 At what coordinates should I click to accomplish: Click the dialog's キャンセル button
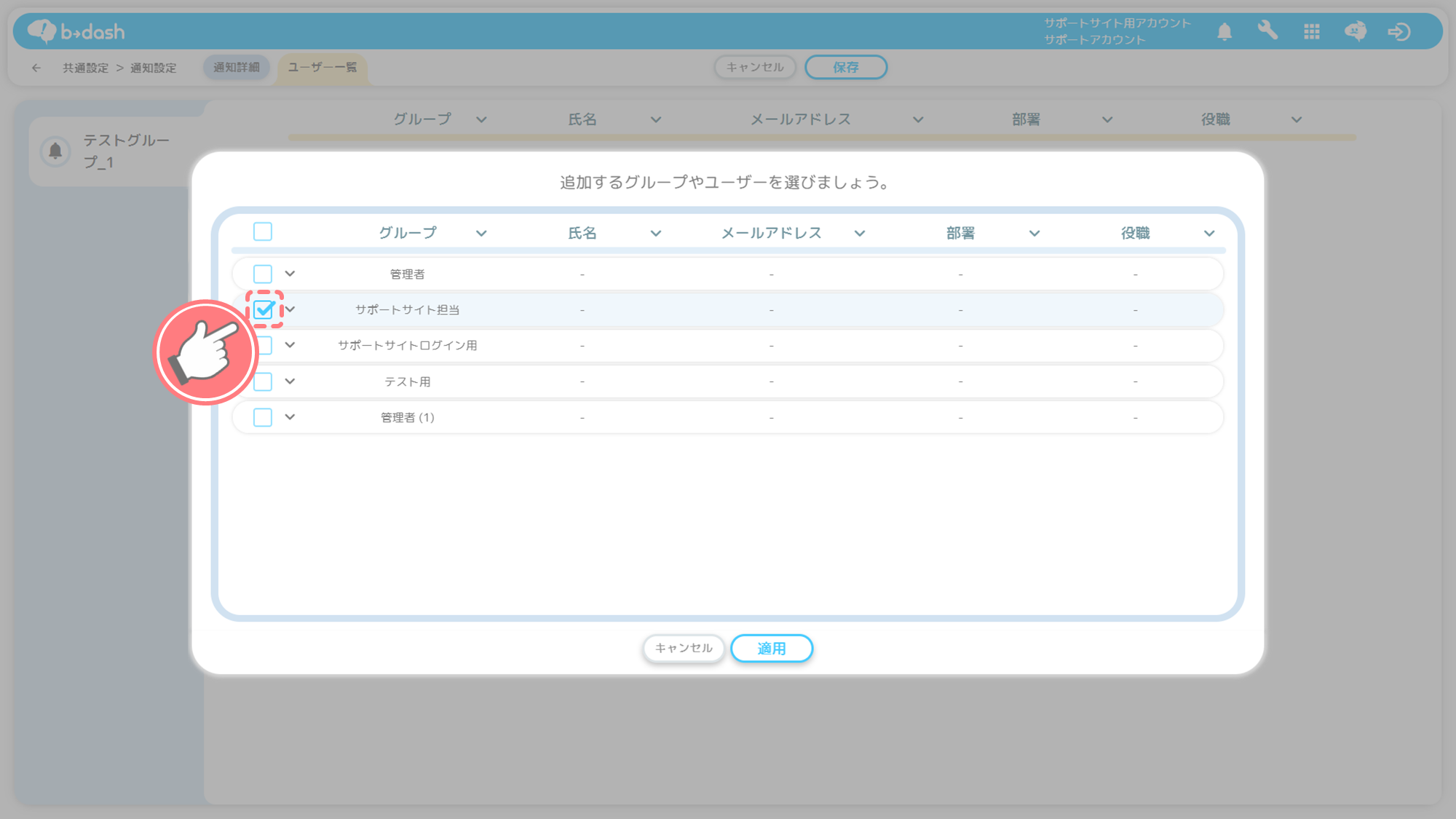(683, 648)
